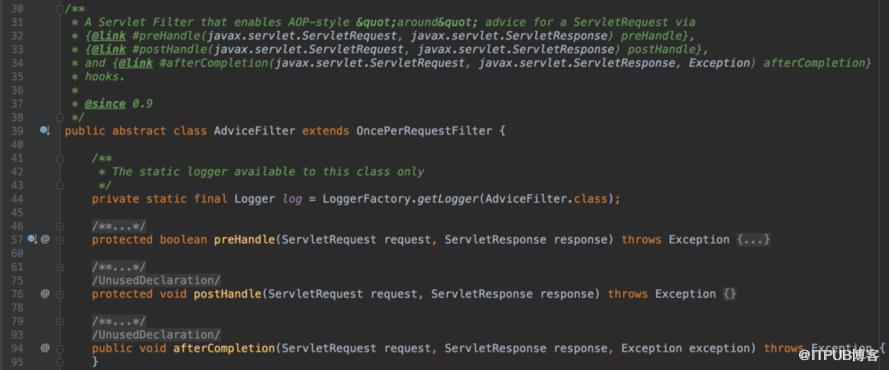
Task: Collapse the logger comment fold at line 41
Action: (60, 158)
